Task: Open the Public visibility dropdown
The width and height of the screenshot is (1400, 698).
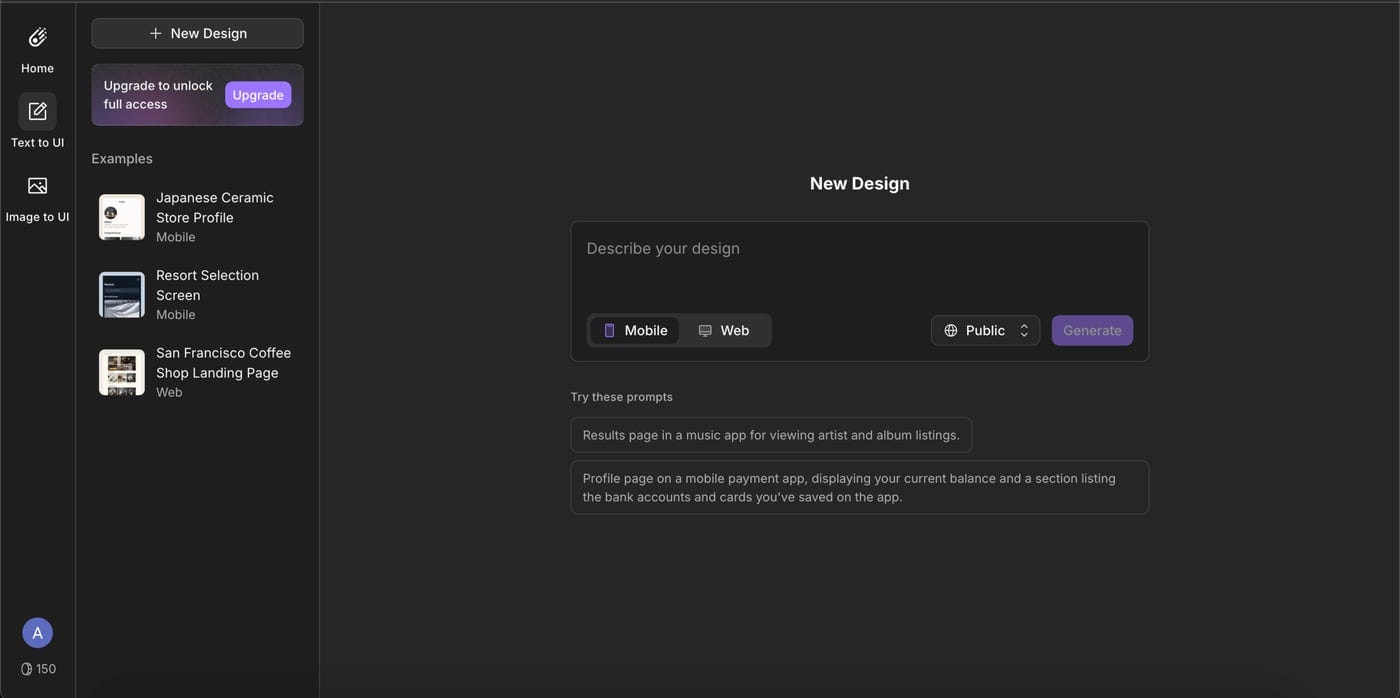Action: [985, 330]
